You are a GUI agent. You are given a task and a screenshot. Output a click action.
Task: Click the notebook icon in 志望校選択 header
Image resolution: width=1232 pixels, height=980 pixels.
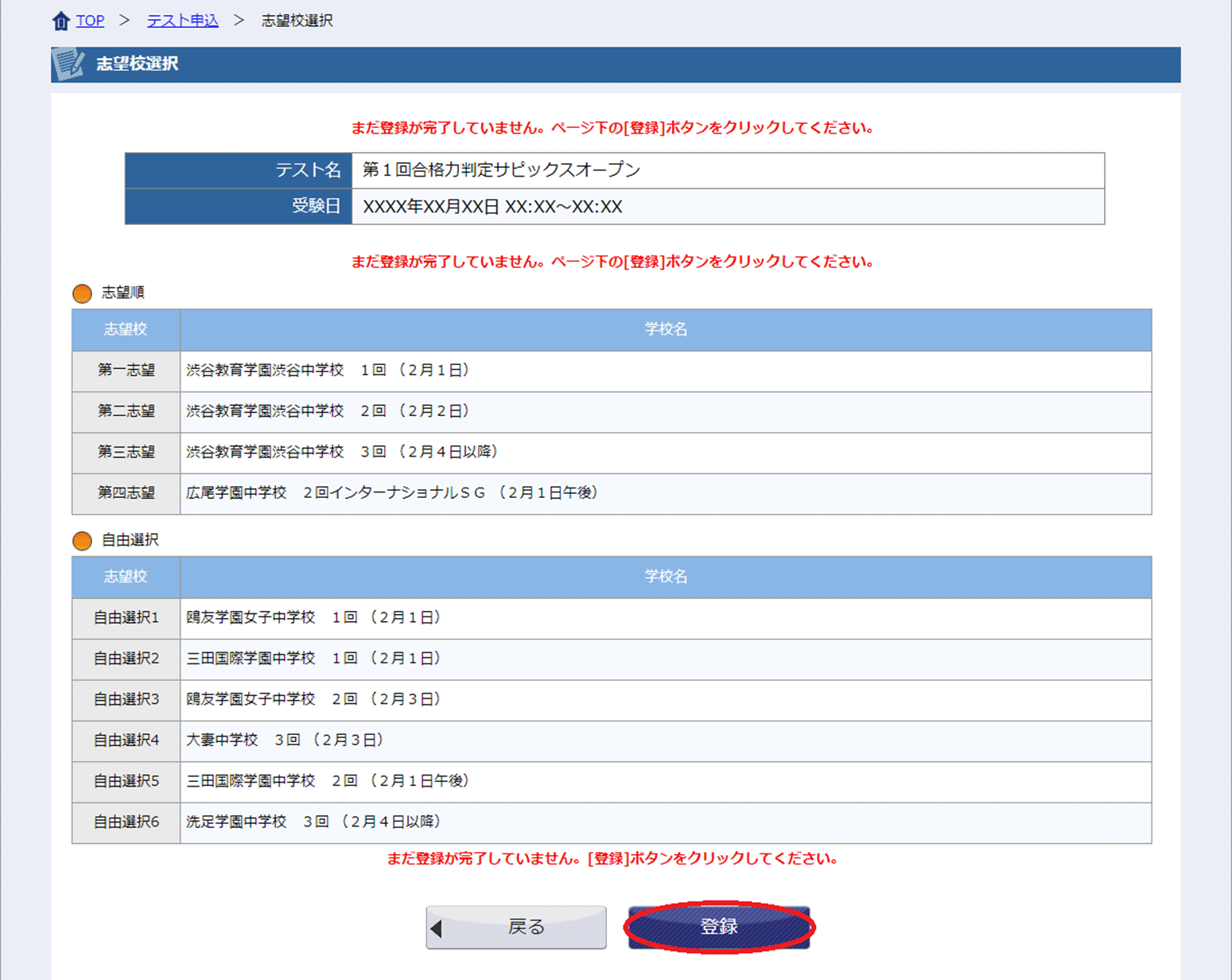point(68,64)
